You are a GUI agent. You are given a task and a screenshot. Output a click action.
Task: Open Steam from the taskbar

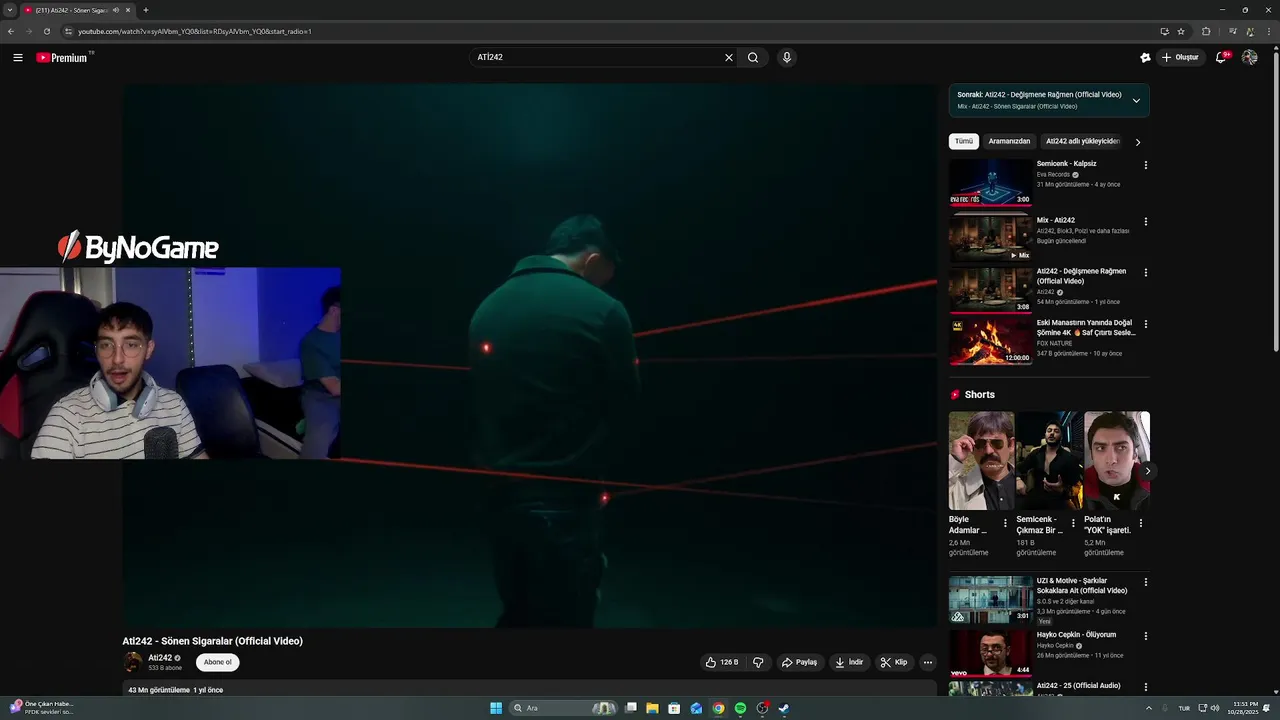click(x=784, y=708)
